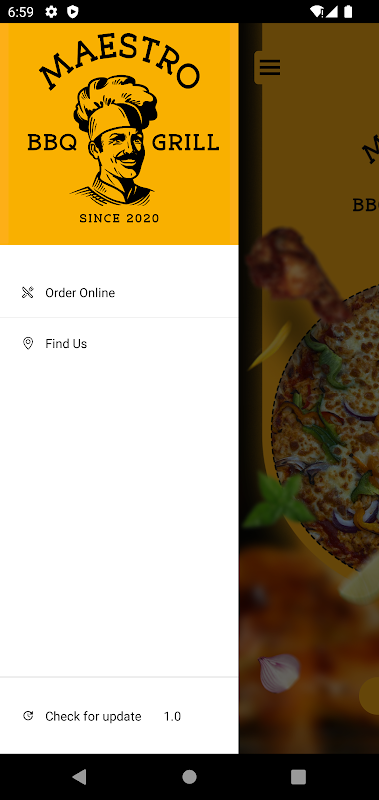Image resolution: width=379 pixels, height=800 pixels.
Task: Tap the settings gear in the status bar
Action: click(51, 12)
